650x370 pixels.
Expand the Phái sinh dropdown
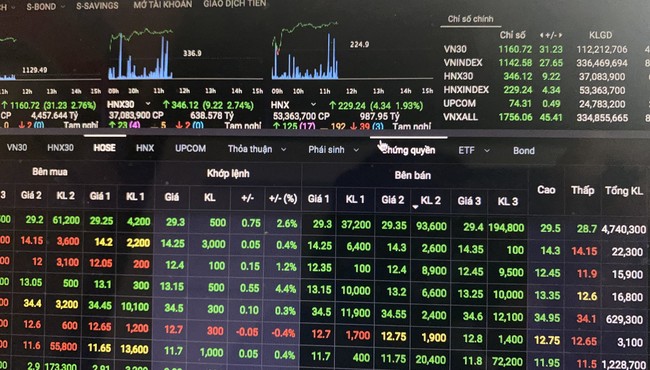point(356,150)
